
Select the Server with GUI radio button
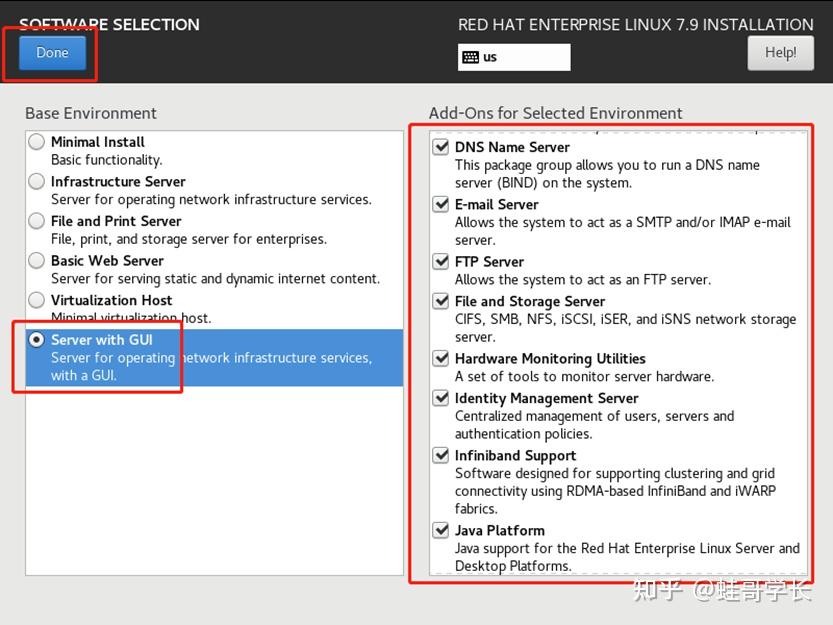point(37,340)
